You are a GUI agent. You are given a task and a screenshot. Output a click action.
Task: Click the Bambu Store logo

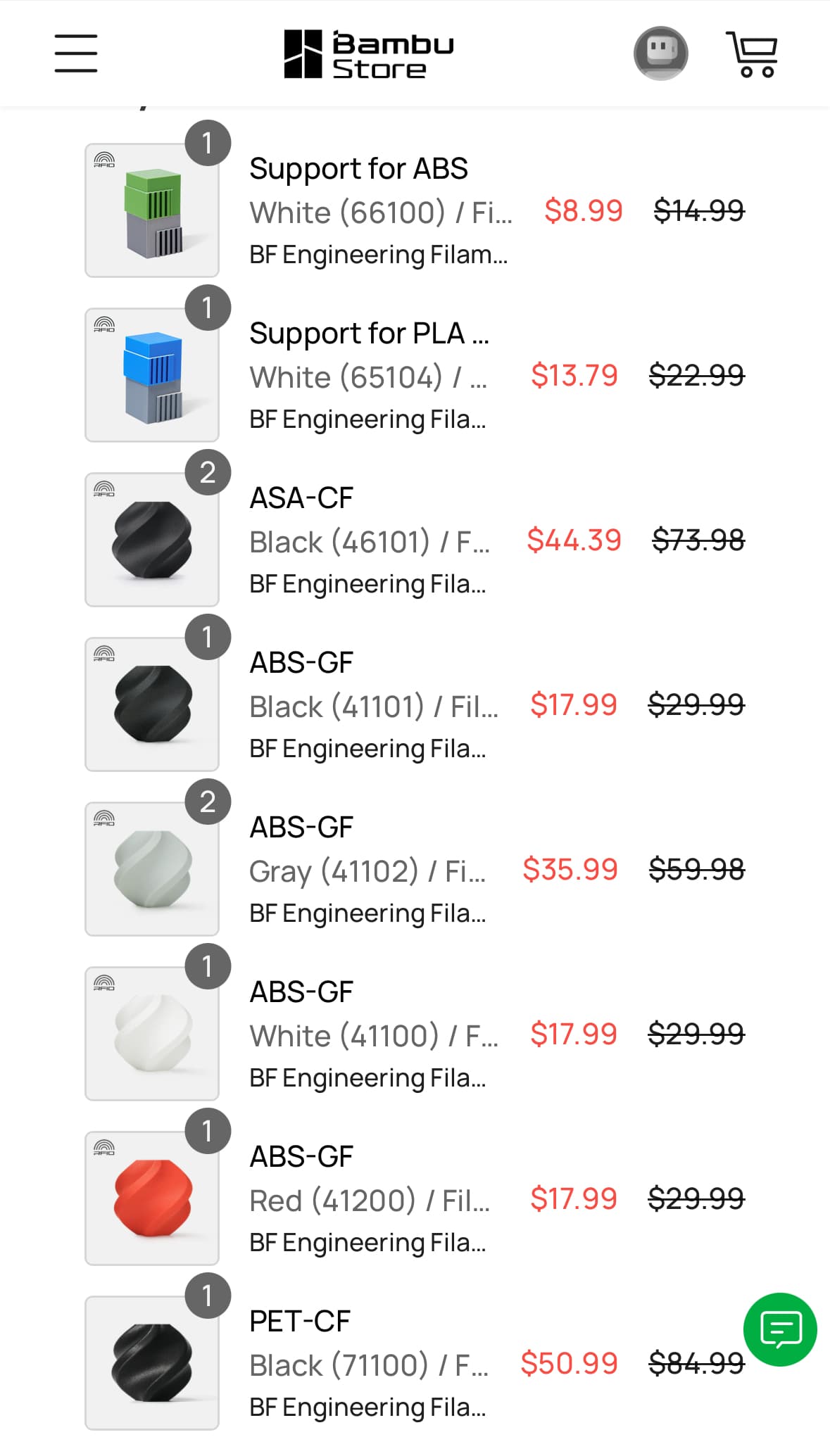click(x=369, y=53)
